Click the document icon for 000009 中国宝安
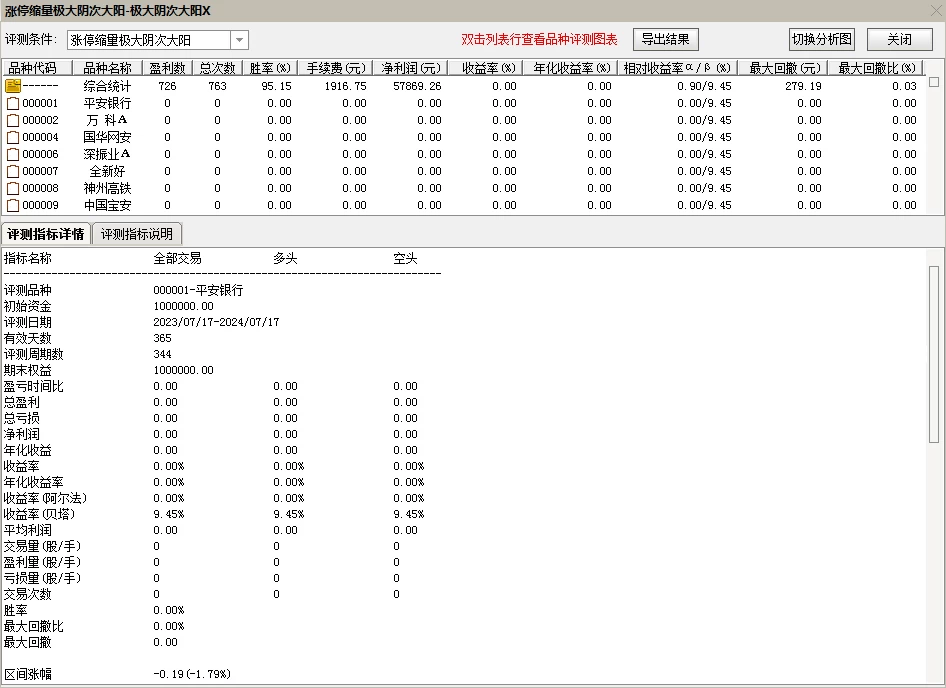 tap(13, 205)
